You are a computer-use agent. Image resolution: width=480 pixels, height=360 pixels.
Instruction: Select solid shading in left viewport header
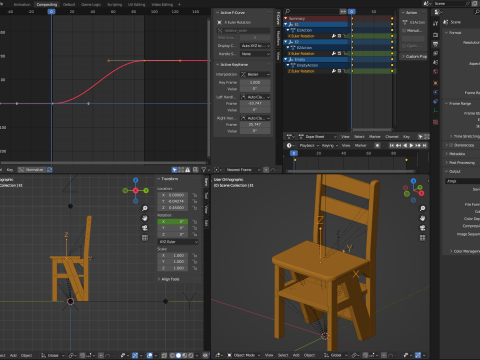point(178,355)
